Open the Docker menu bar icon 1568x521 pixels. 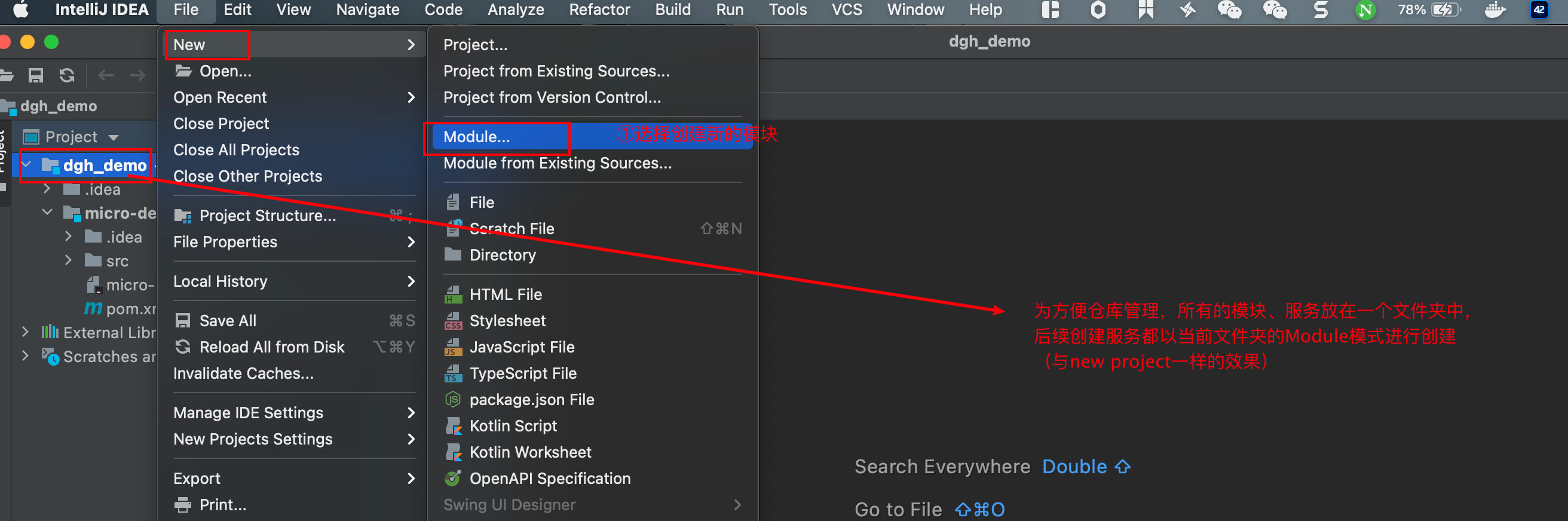1494,10
